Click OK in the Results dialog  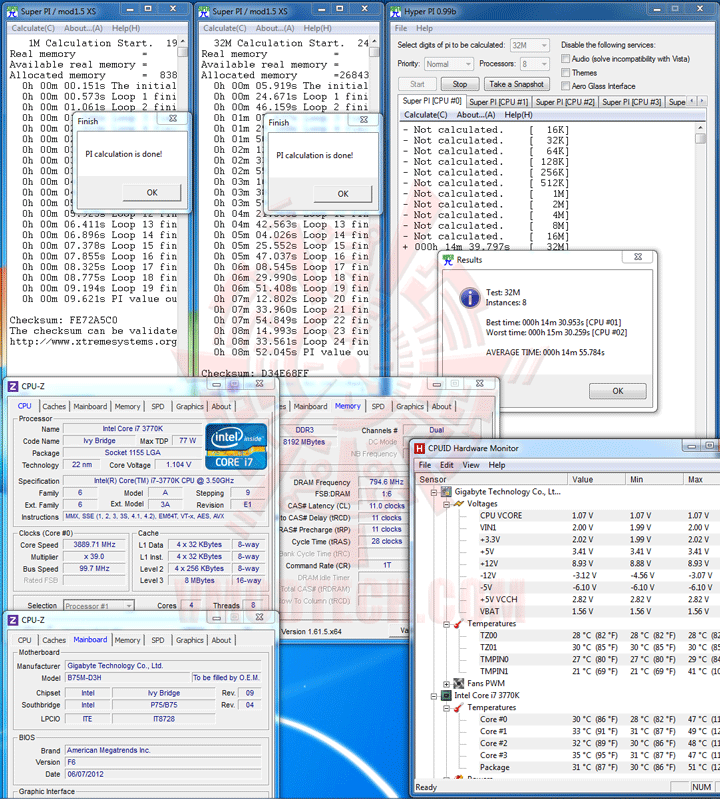point(618,391)
